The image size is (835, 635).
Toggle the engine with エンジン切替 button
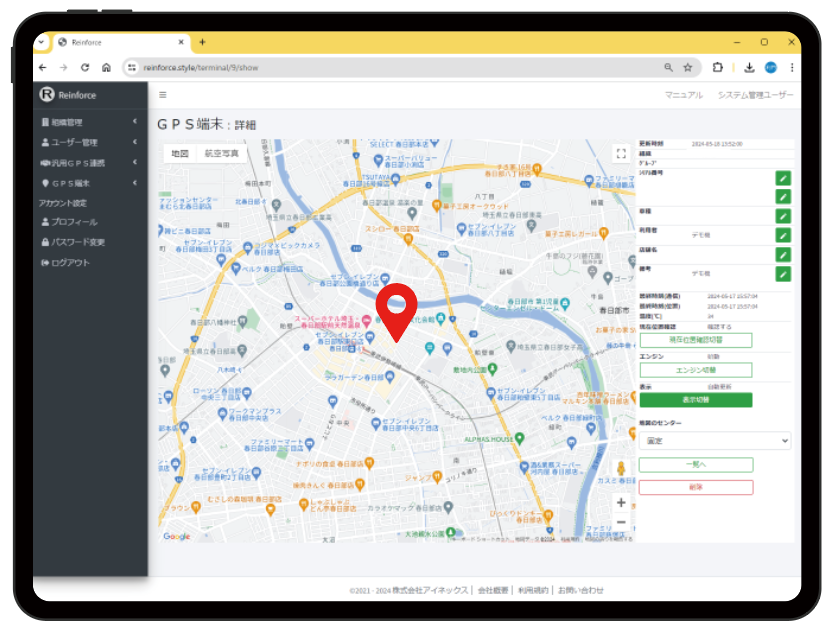point(695,370)
